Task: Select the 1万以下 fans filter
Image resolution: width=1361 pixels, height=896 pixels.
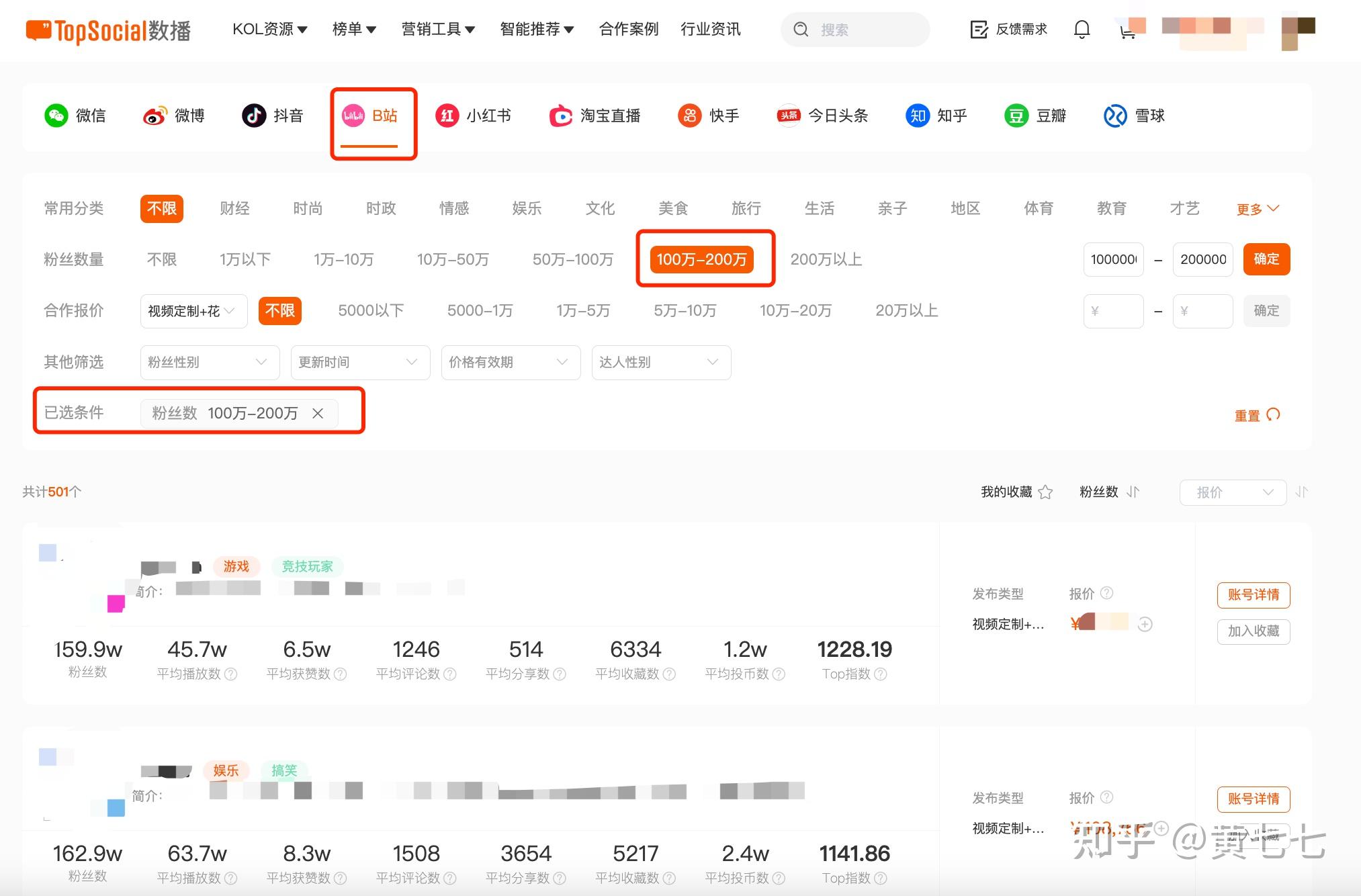Action: [x=245, y=259]
